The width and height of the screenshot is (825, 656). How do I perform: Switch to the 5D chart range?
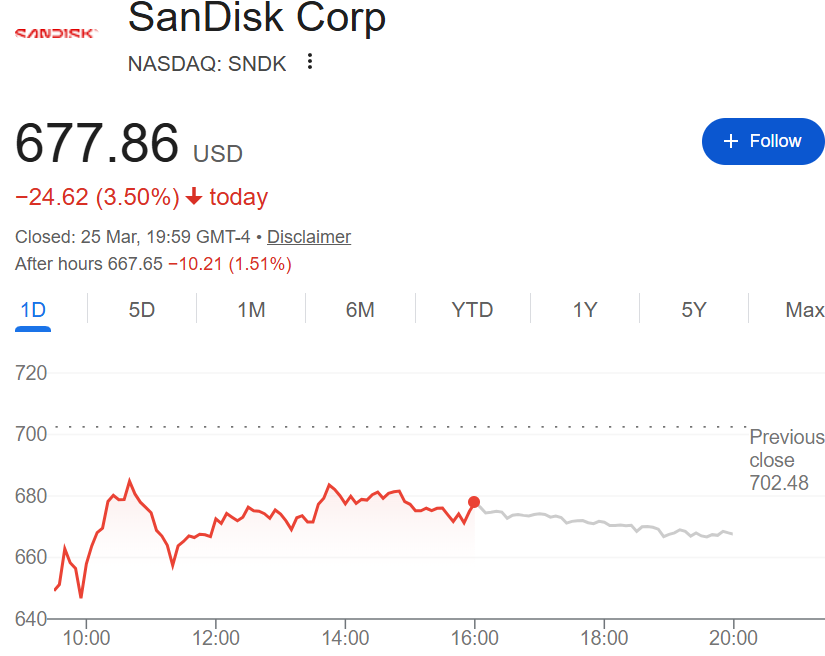pyautogui.click(x=142, y=310)
